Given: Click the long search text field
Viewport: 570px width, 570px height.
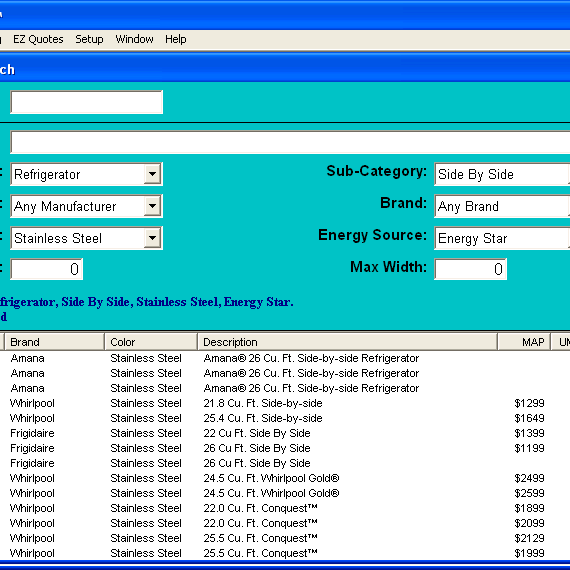Looking at the screenshot, I should (x=290, y=142).
